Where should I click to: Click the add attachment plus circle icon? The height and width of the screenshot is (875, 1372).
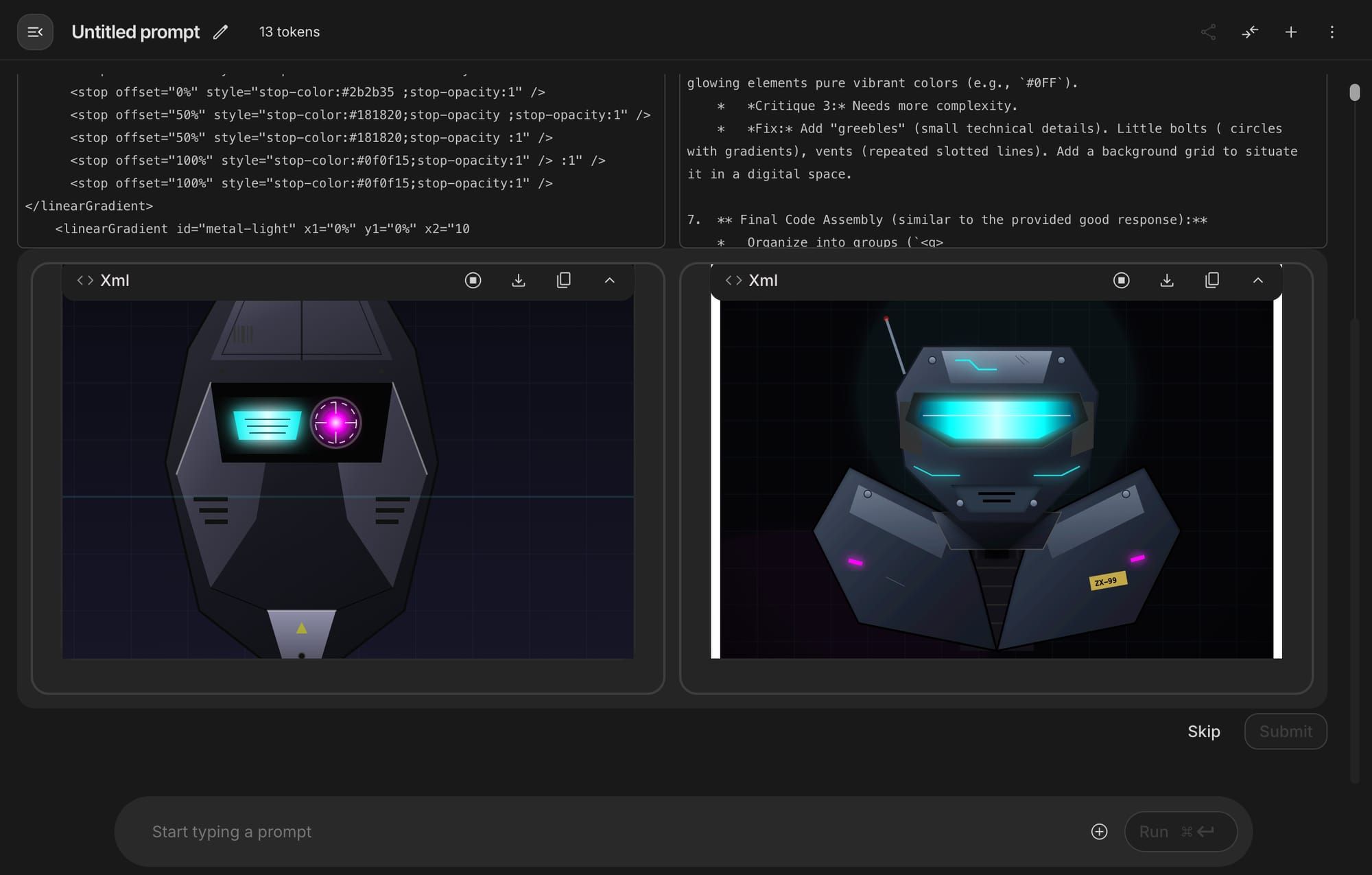coord(1099,832)
